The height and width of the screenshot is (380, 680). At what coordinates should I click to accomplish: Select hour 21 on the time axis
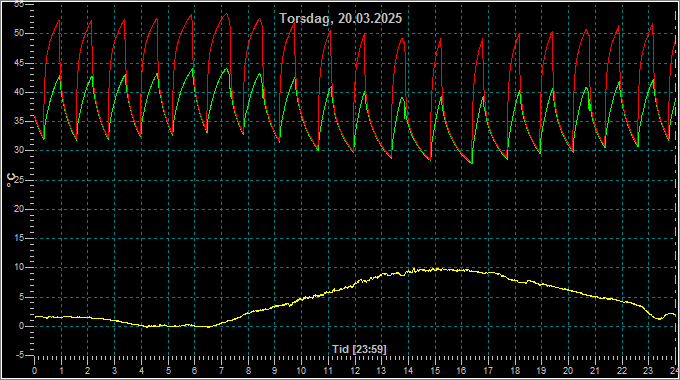[x=595, y=371]
